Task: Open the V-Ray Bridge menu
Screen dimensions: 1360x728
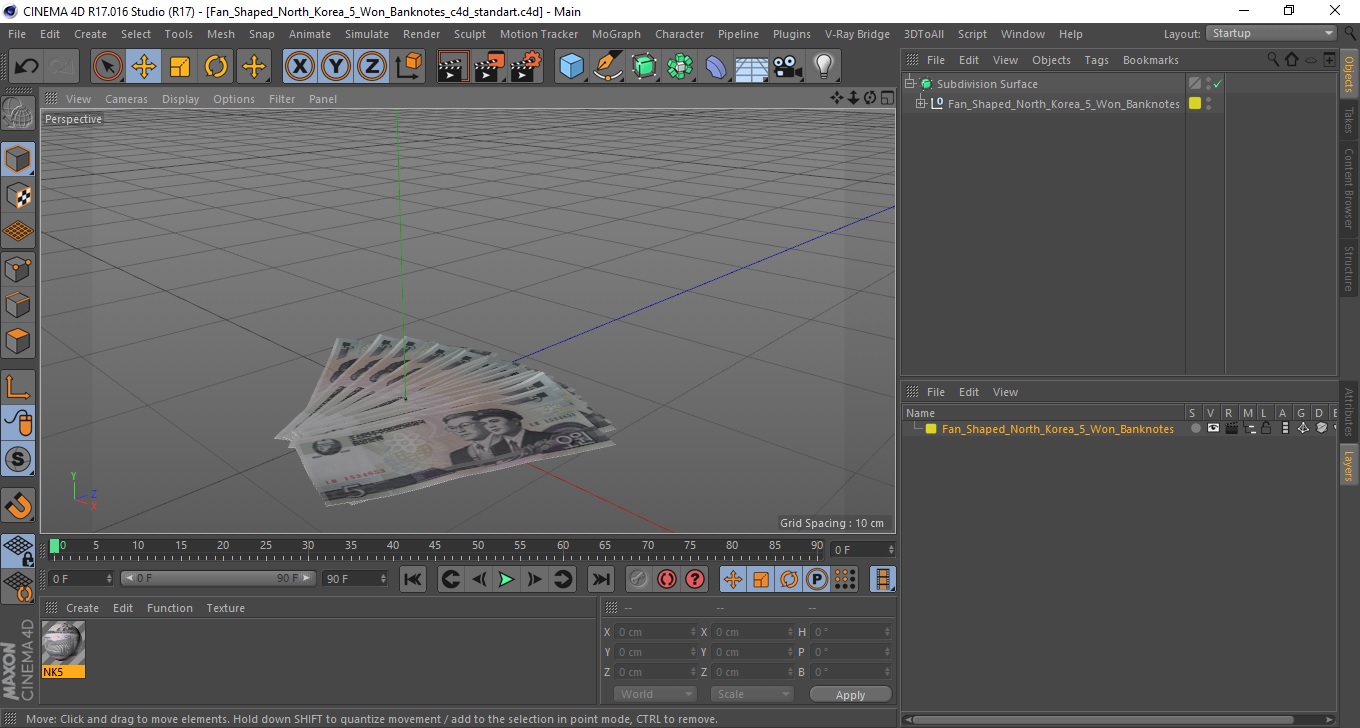Action: [857, 34]
